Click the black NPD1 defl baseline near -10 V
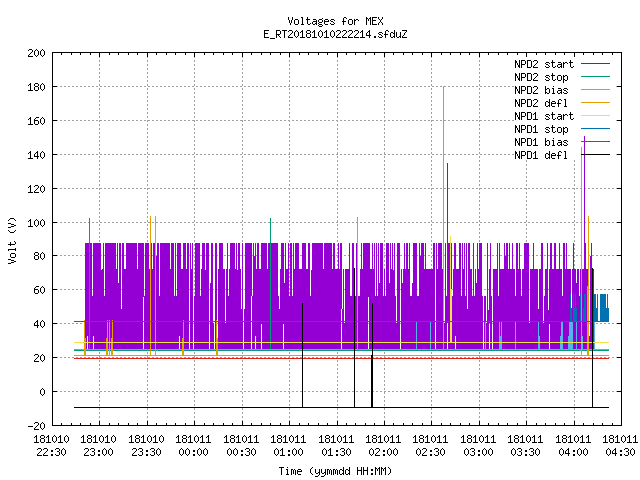The width and height of the screenshot is (640, 480). coord(341,407)
